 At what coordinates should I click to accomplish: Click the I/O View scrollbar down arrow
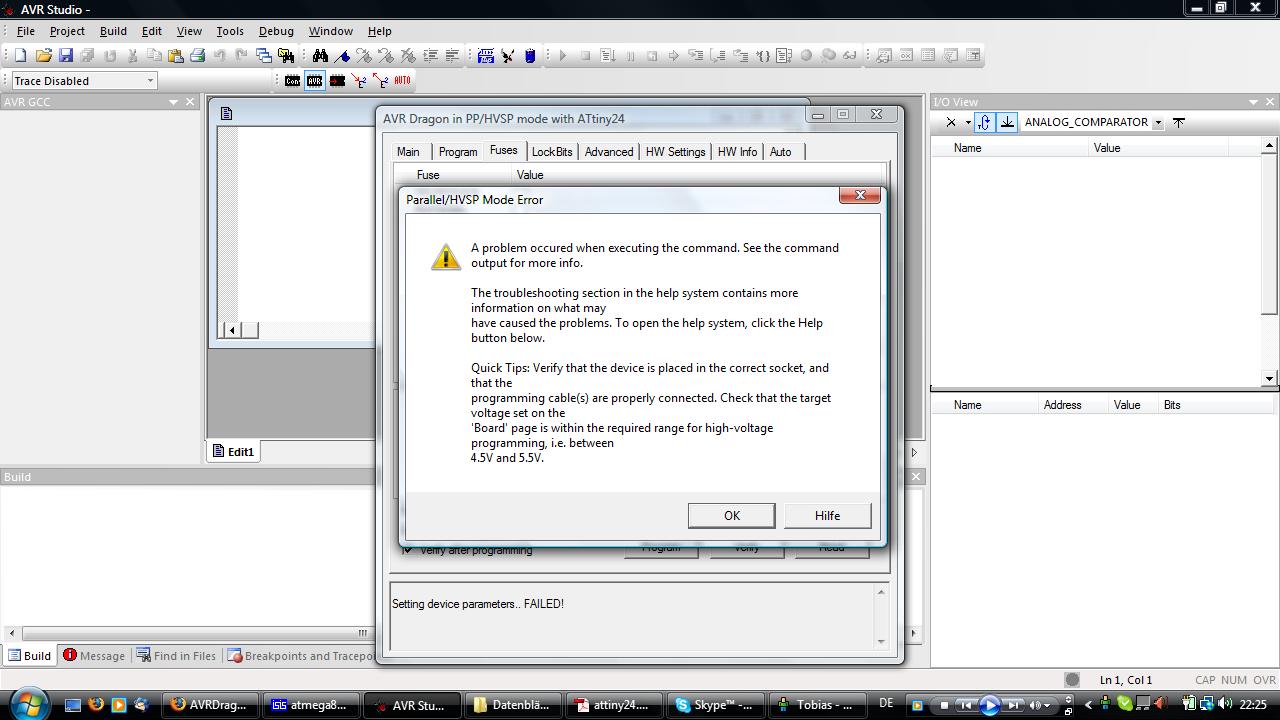[1269, 378]
